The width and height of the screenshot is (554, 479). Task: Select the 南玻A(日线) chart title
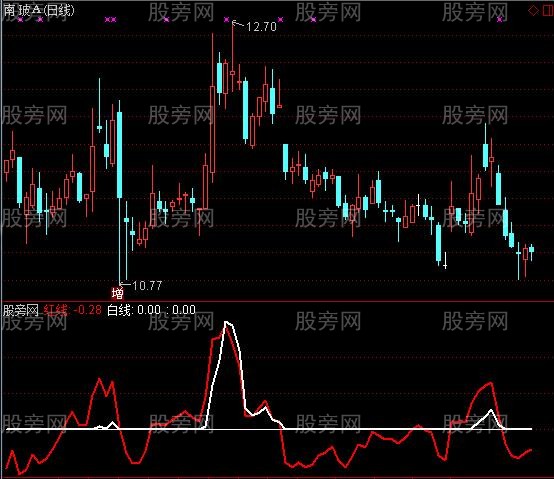(x=39, y=10)
